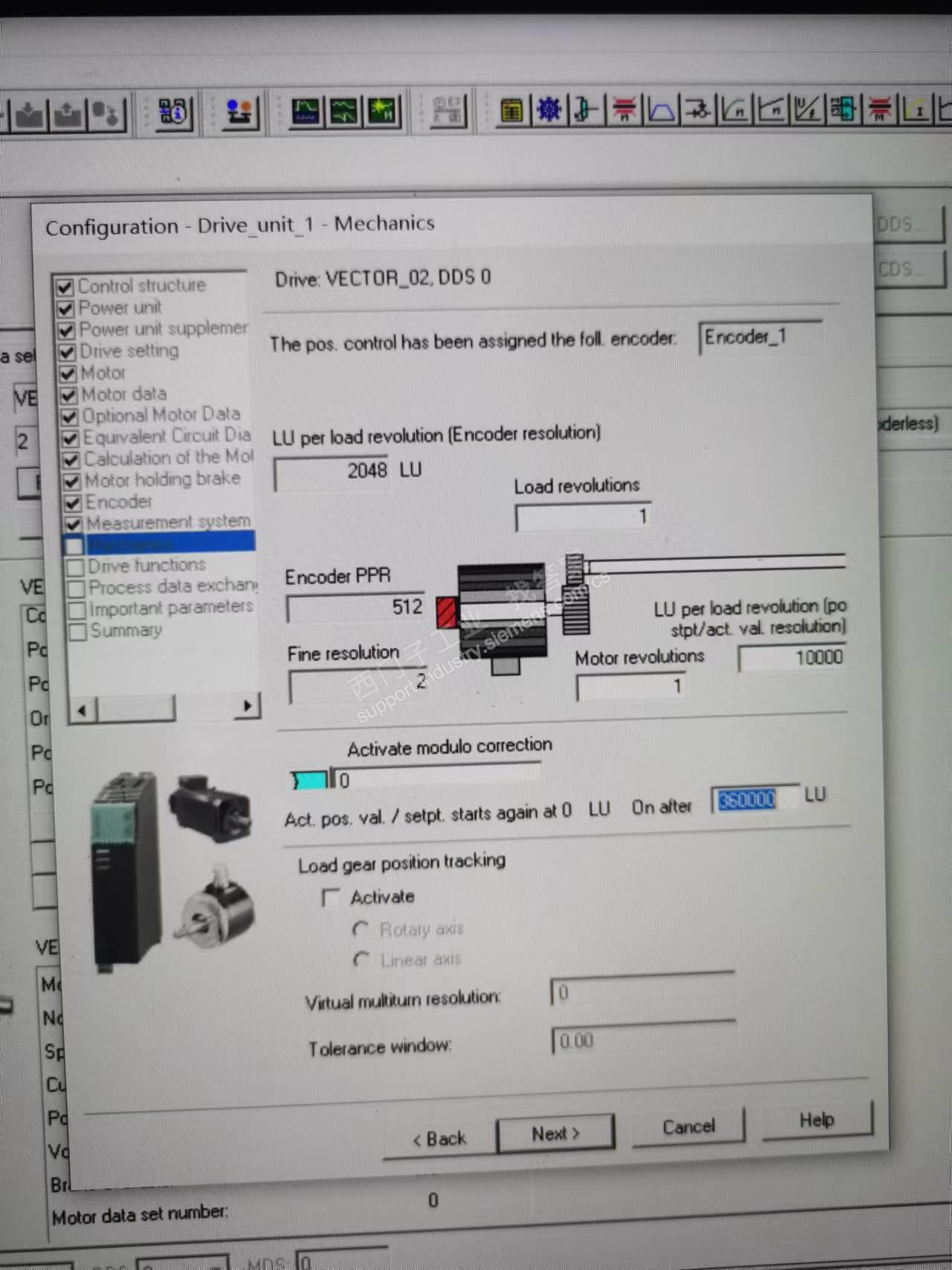The image size is (952, 1270).
Task: Toggle the Drive setting step checkbox
Action: coord(67,352)
